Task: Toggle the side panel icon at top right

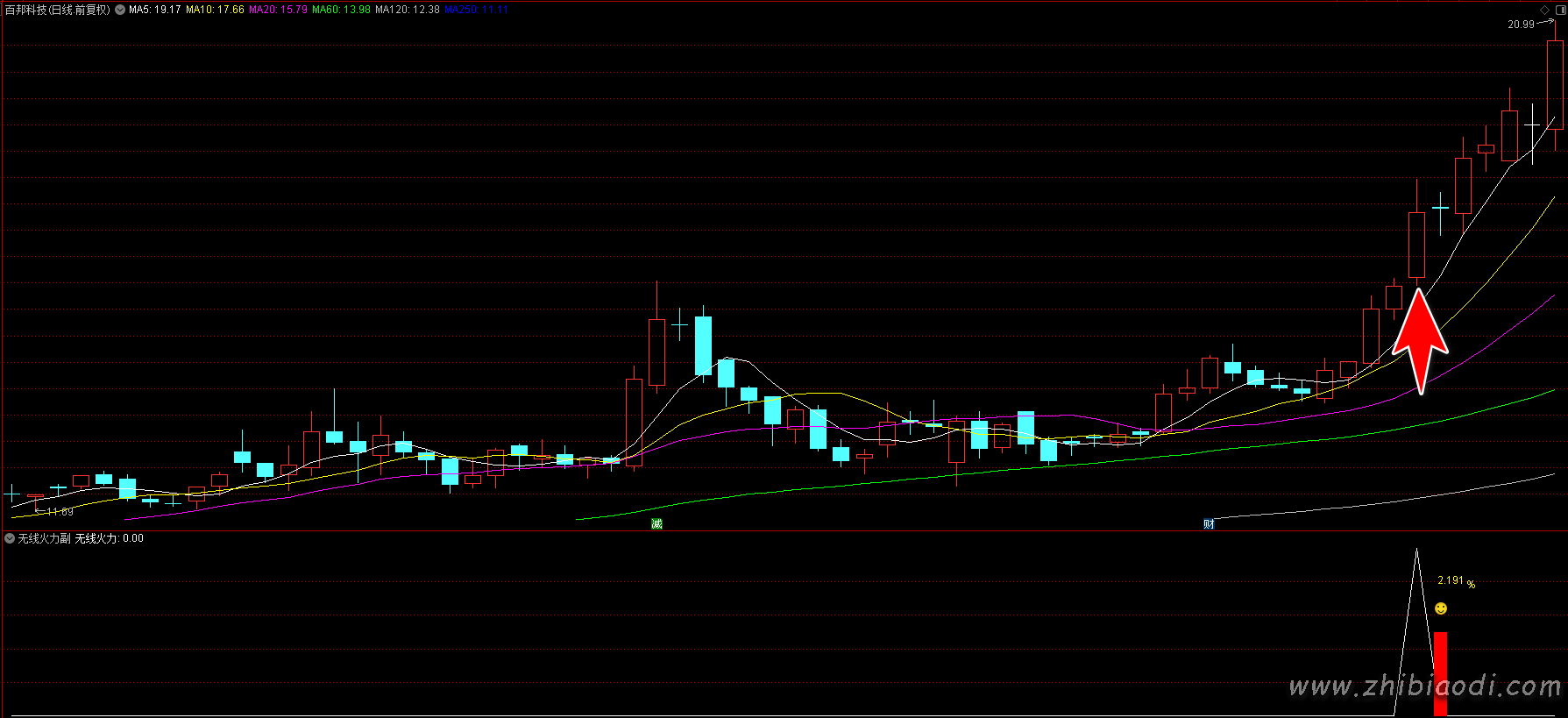Action: 1559,10
